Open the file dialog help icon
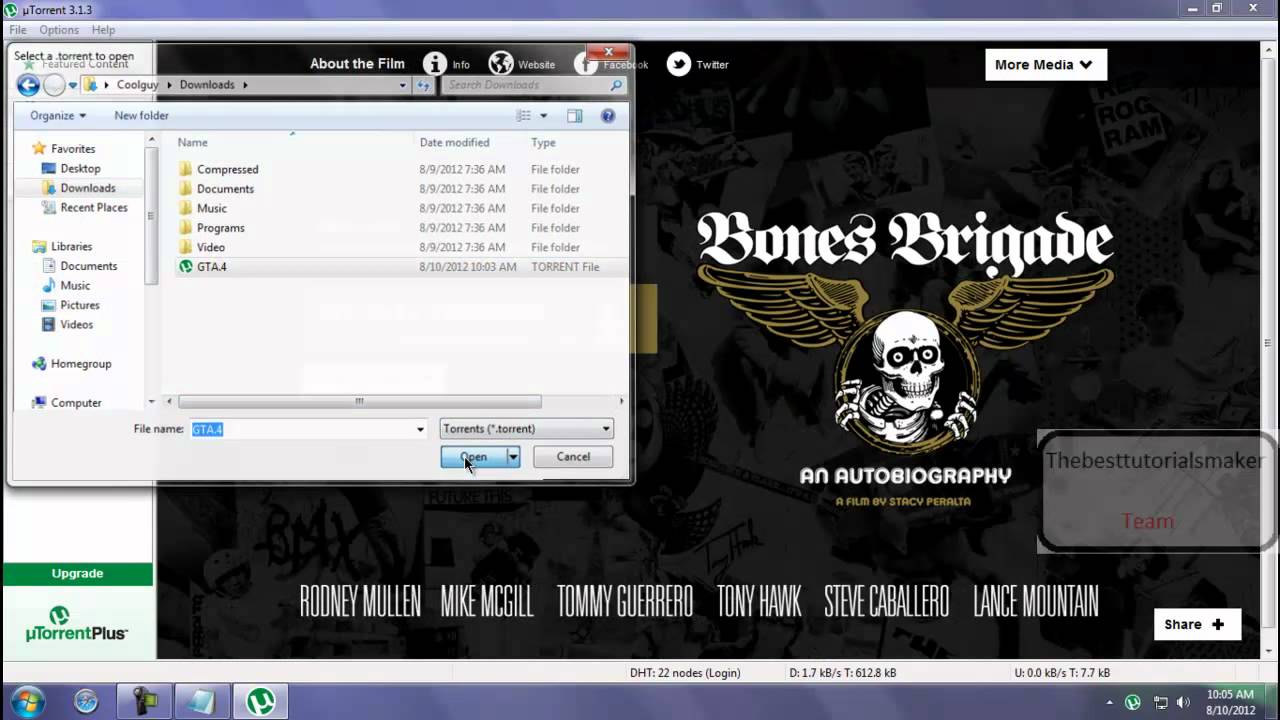 [607, 116]
